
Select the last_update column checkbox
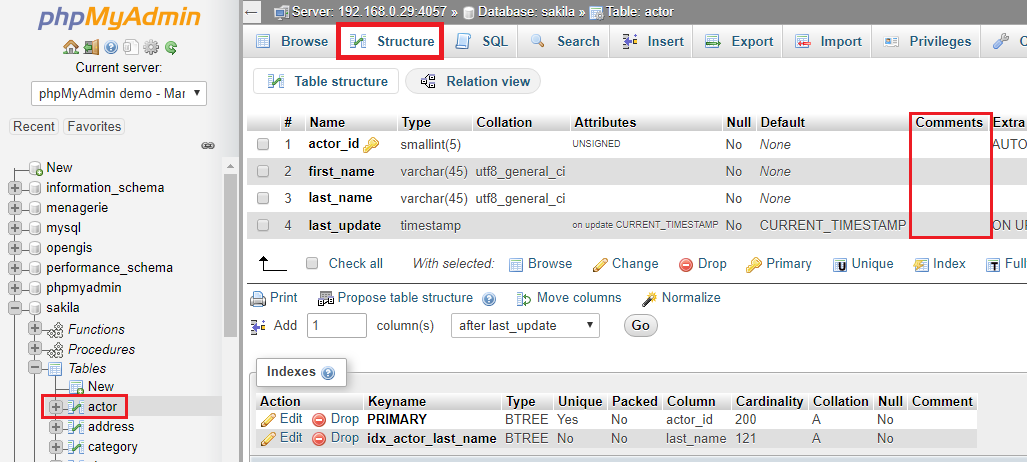[x=263, y=225]
